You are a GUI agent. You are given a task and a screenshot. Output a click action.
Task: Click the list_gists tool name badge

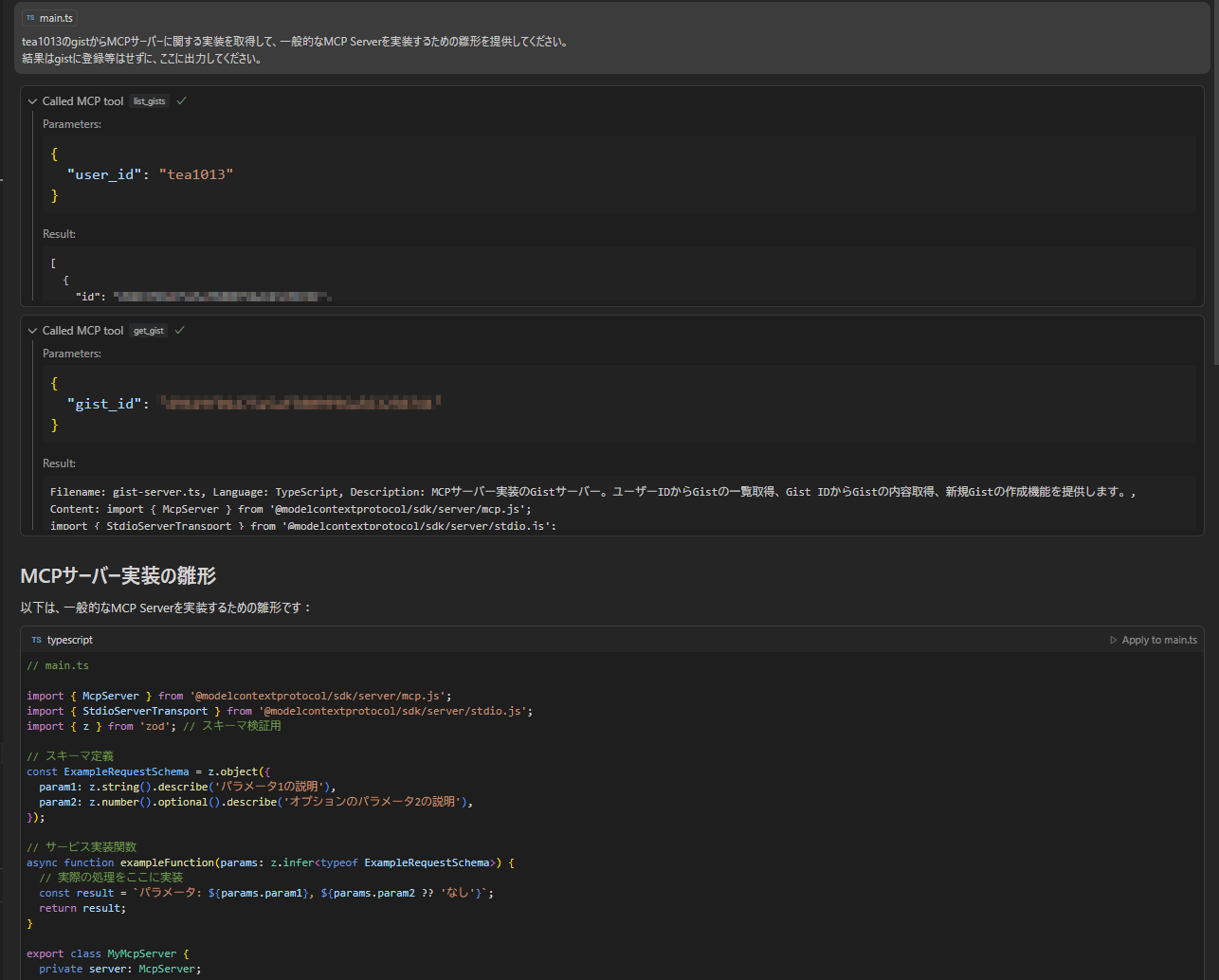(150, 101)
